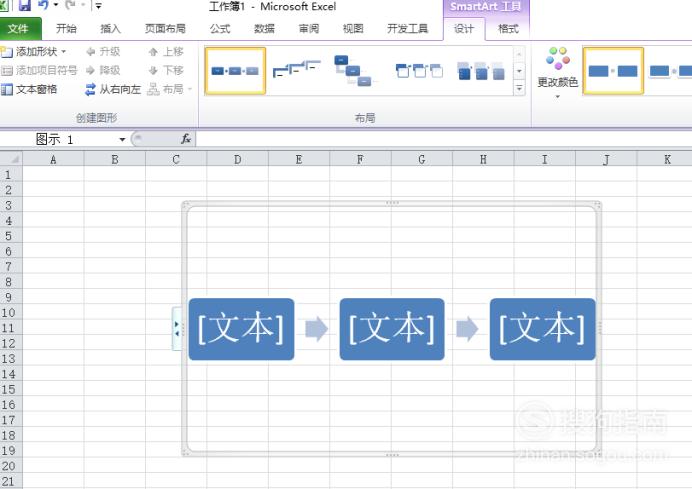The width and height of the screenshot is (692, 489).
Task: Open the 更改颜色 color options
Action: coord(557,73)
